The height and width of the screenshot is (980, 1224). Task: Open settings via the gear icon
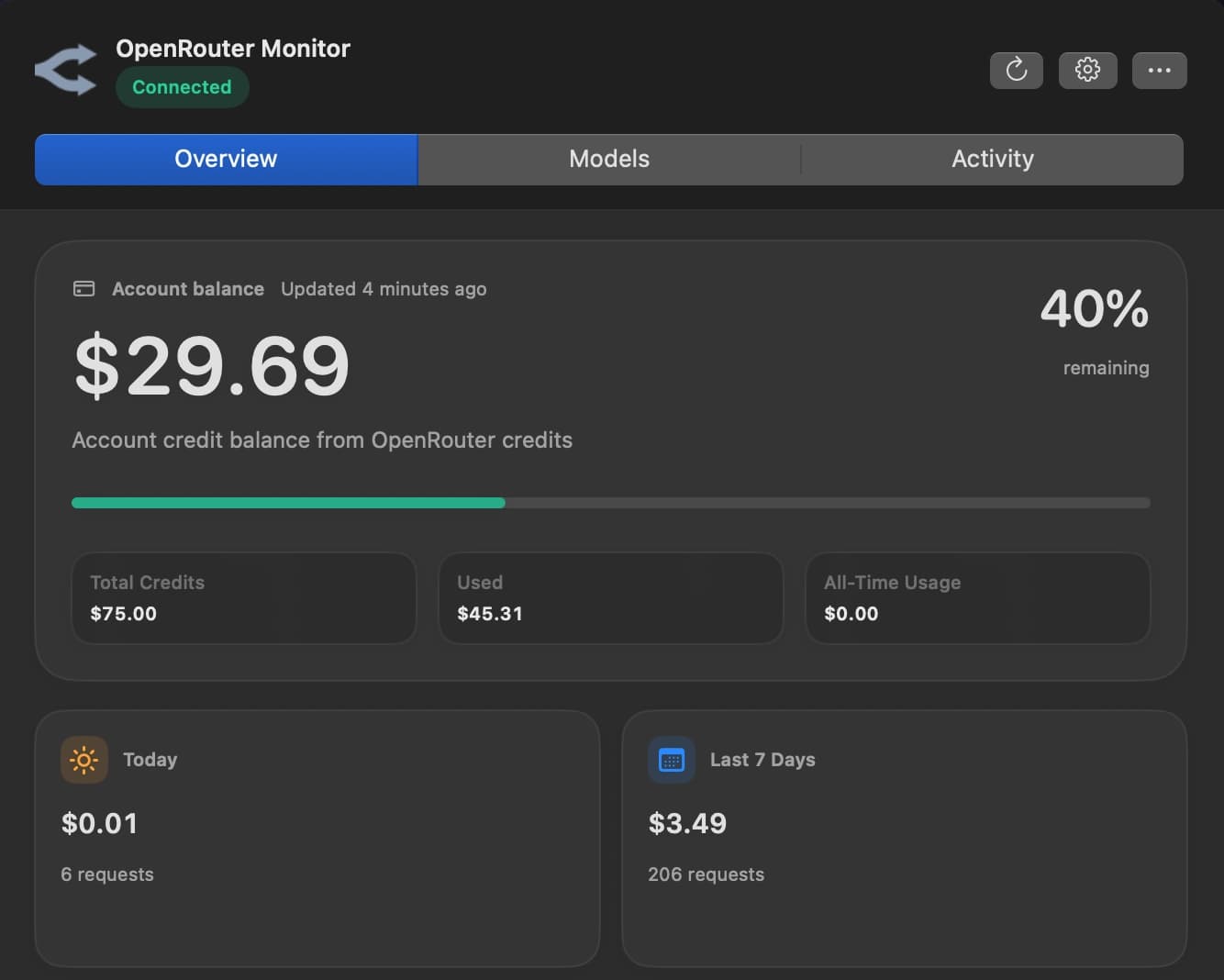(x=1087, y=70)
